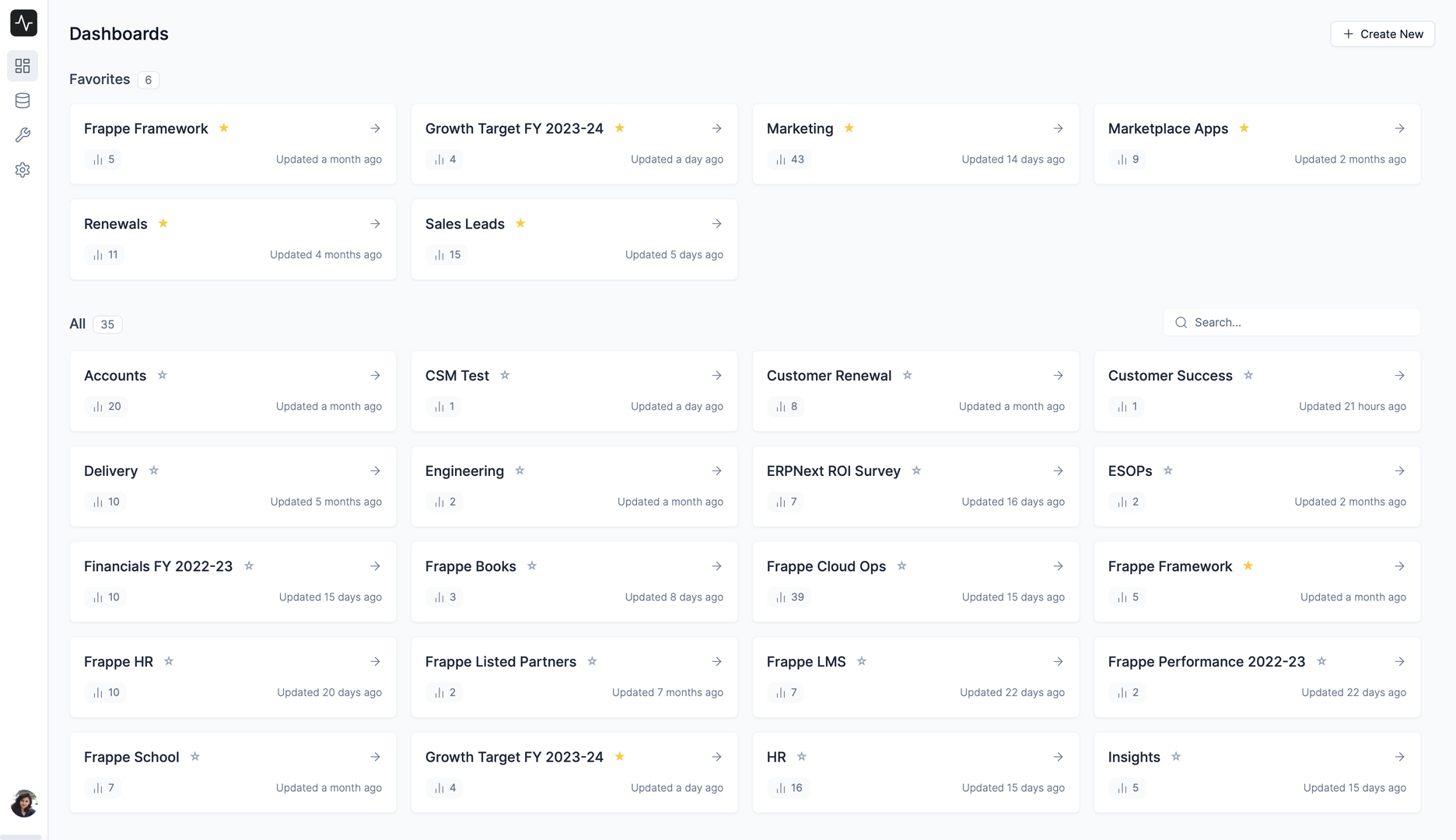Click the Favorites count badge showing 6
Viewport: 1456px width, 840px height.
point(148,79)
